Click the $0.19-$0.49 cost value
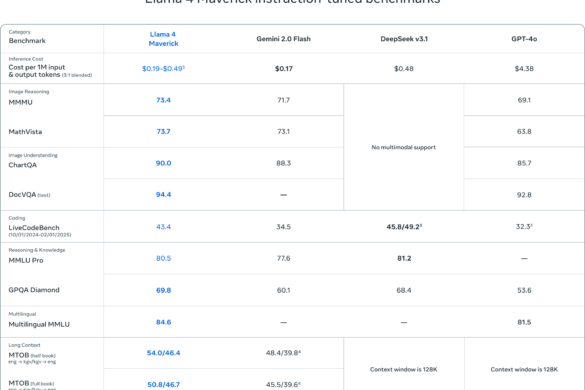The width and height of the screenshot is (585, 390). click(x=163, y=69)
